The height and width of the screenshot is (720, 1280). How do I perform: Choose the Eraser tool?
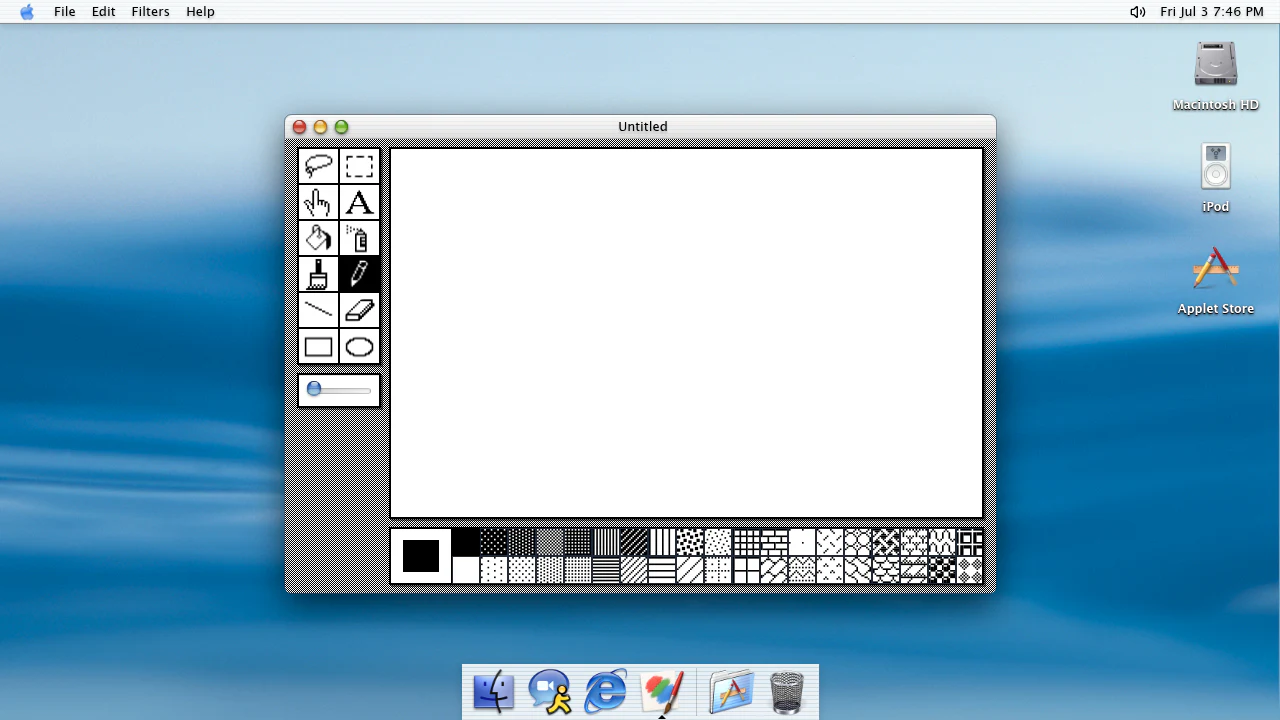click(360, 311)
